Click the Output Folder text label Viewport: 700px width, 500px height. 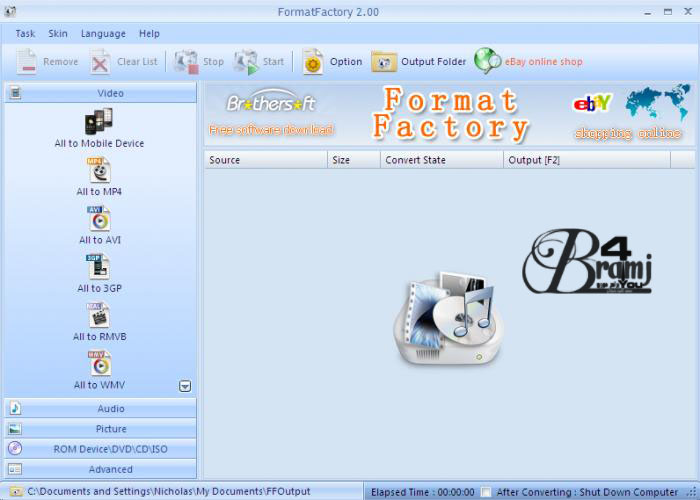pos(433,62)
